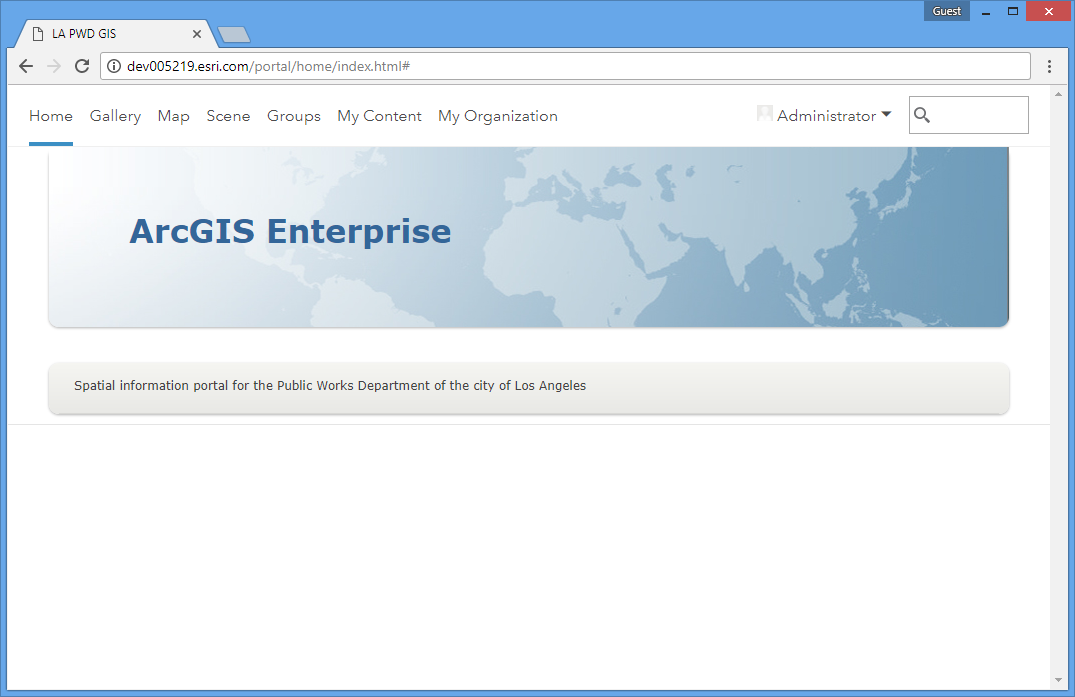1075x697 pixels.
Task: Click the Guest profile button
Action: point(946,11)
